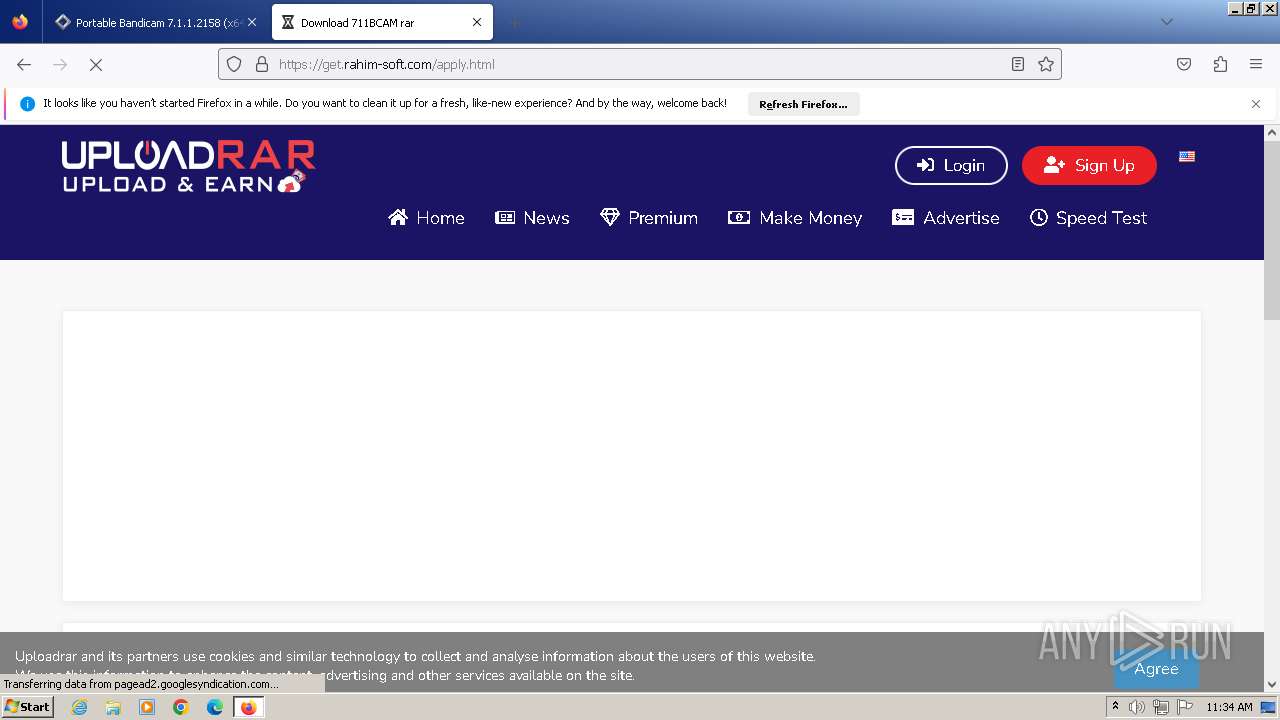The image size is (1280, 720).
Task: Click the 11:34 AM clock
Action: (x=1229, y=707)
